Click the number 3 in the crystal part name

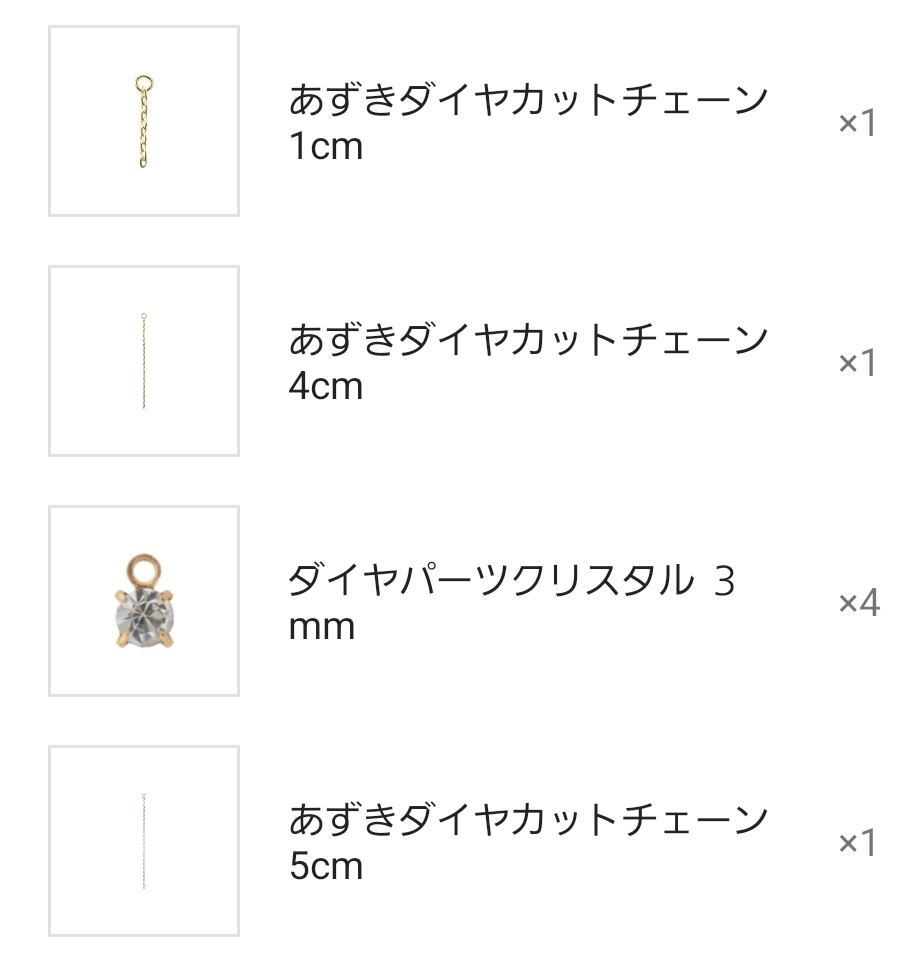[x=725, y=581]
